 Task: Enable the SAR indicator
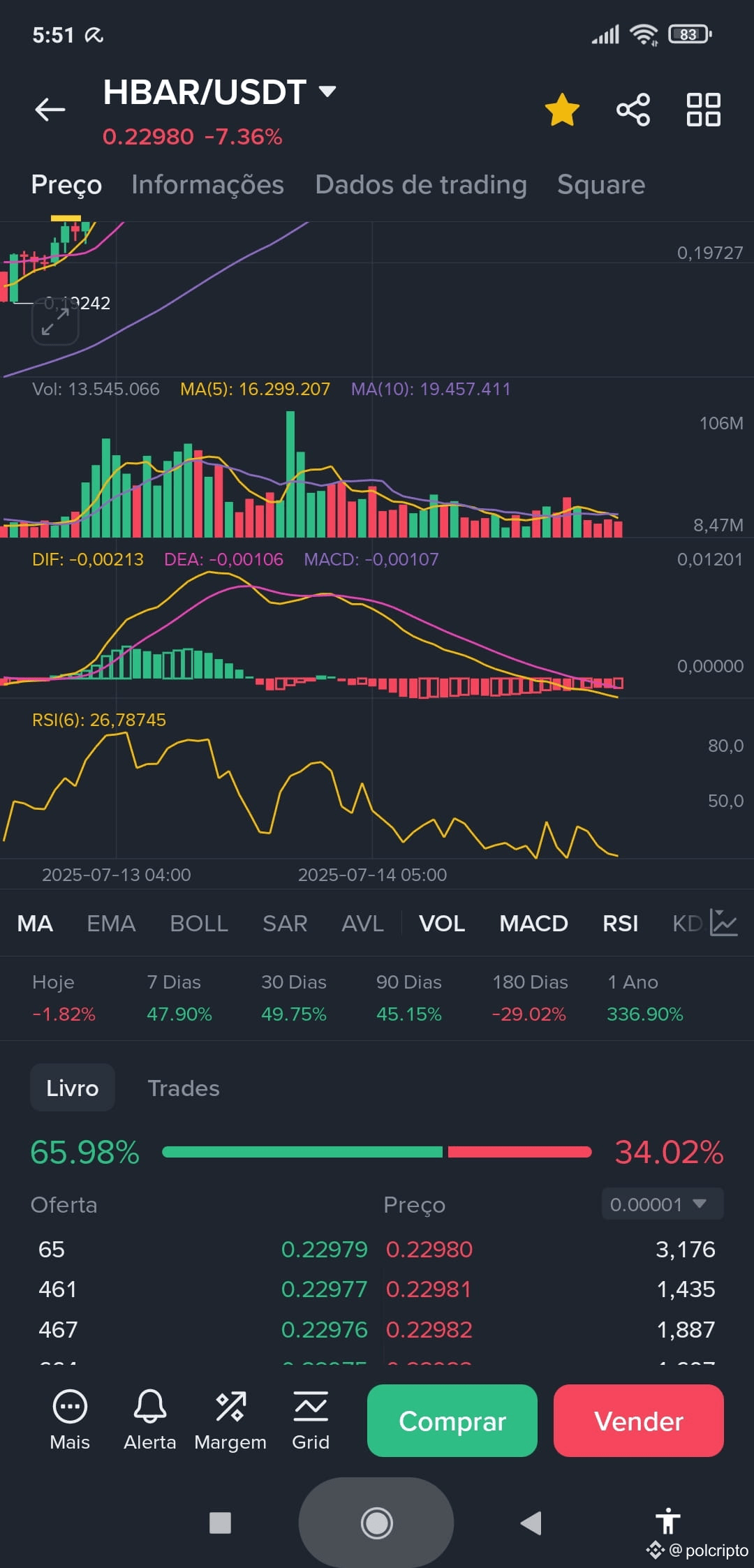285,924
